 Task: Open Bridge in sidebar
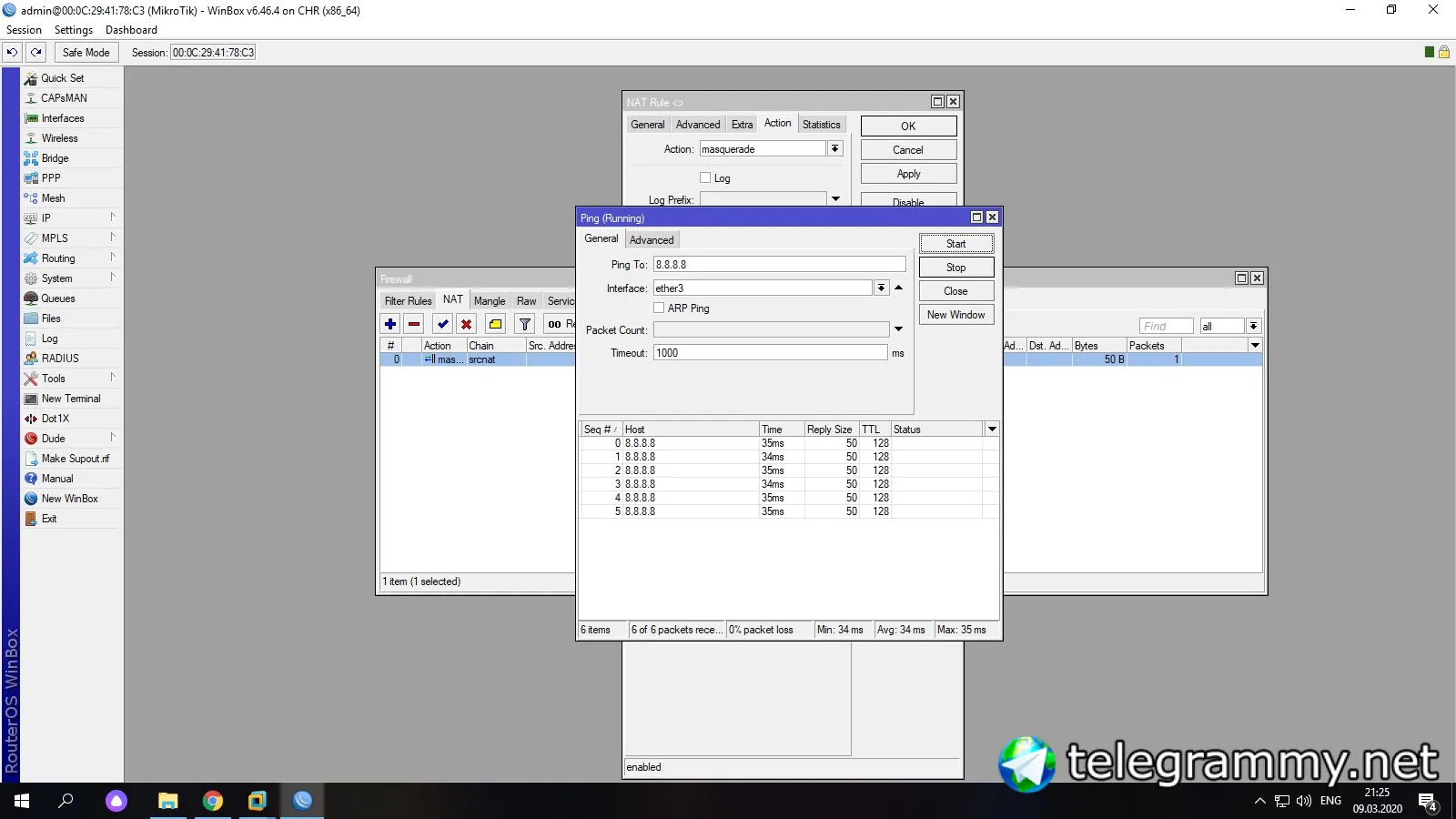[x=55, y=158]
